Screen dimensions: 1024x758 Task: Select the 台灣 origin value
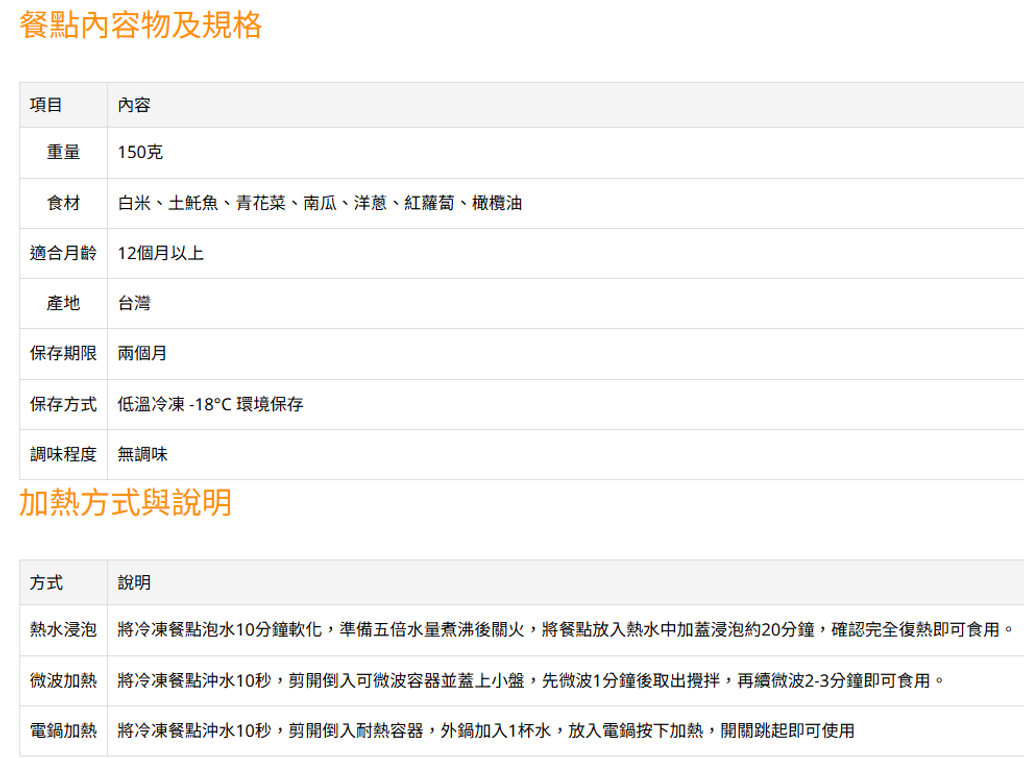pyautogui.click(x=133, y=303)
